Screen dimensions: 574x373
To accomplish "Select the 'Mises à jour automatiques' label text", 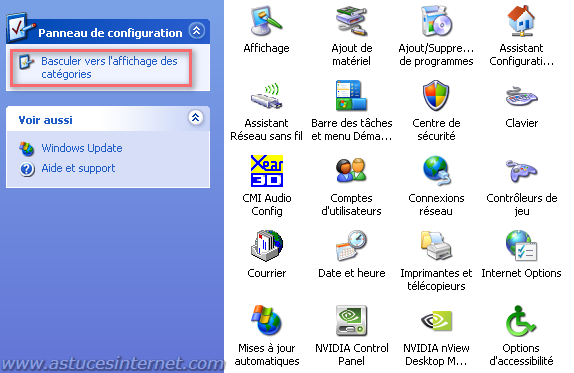I will (267, 354).
